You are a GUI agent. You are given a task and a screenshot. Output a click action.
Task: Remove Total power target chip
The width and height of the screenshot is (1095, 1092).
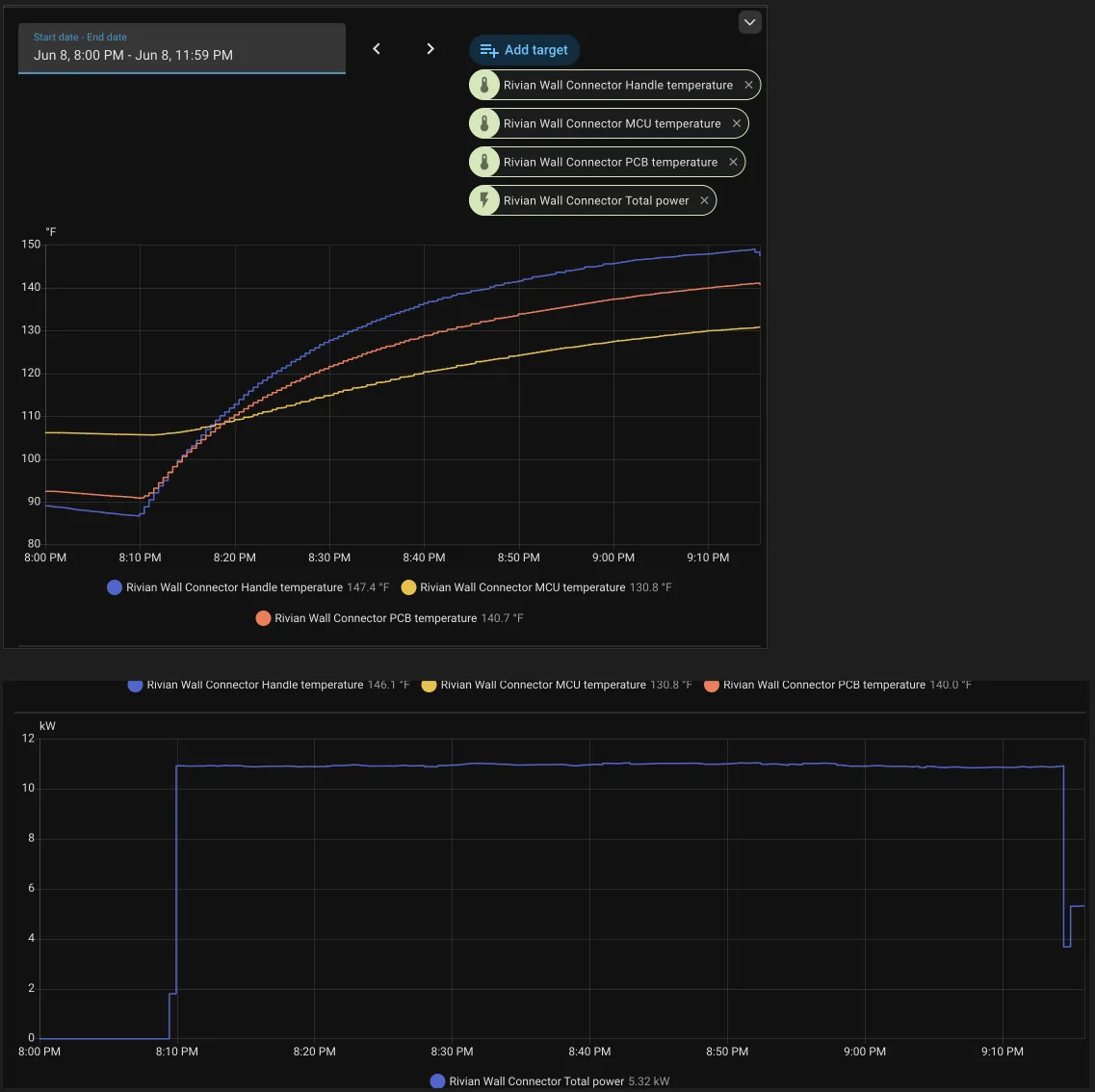click(704, 200)
